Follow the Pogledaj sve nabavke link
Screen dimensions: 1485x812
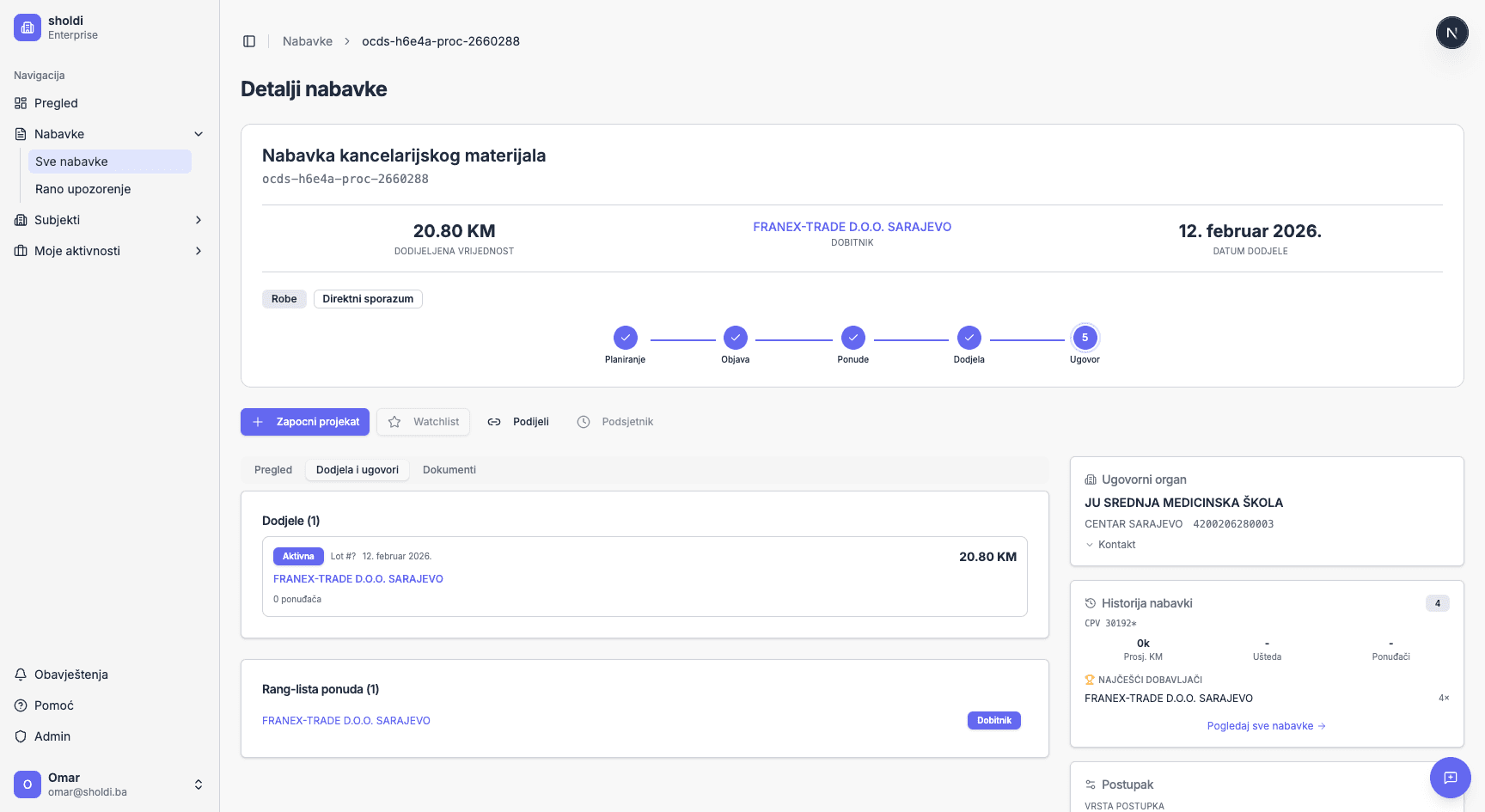(x=1266, y=726)
